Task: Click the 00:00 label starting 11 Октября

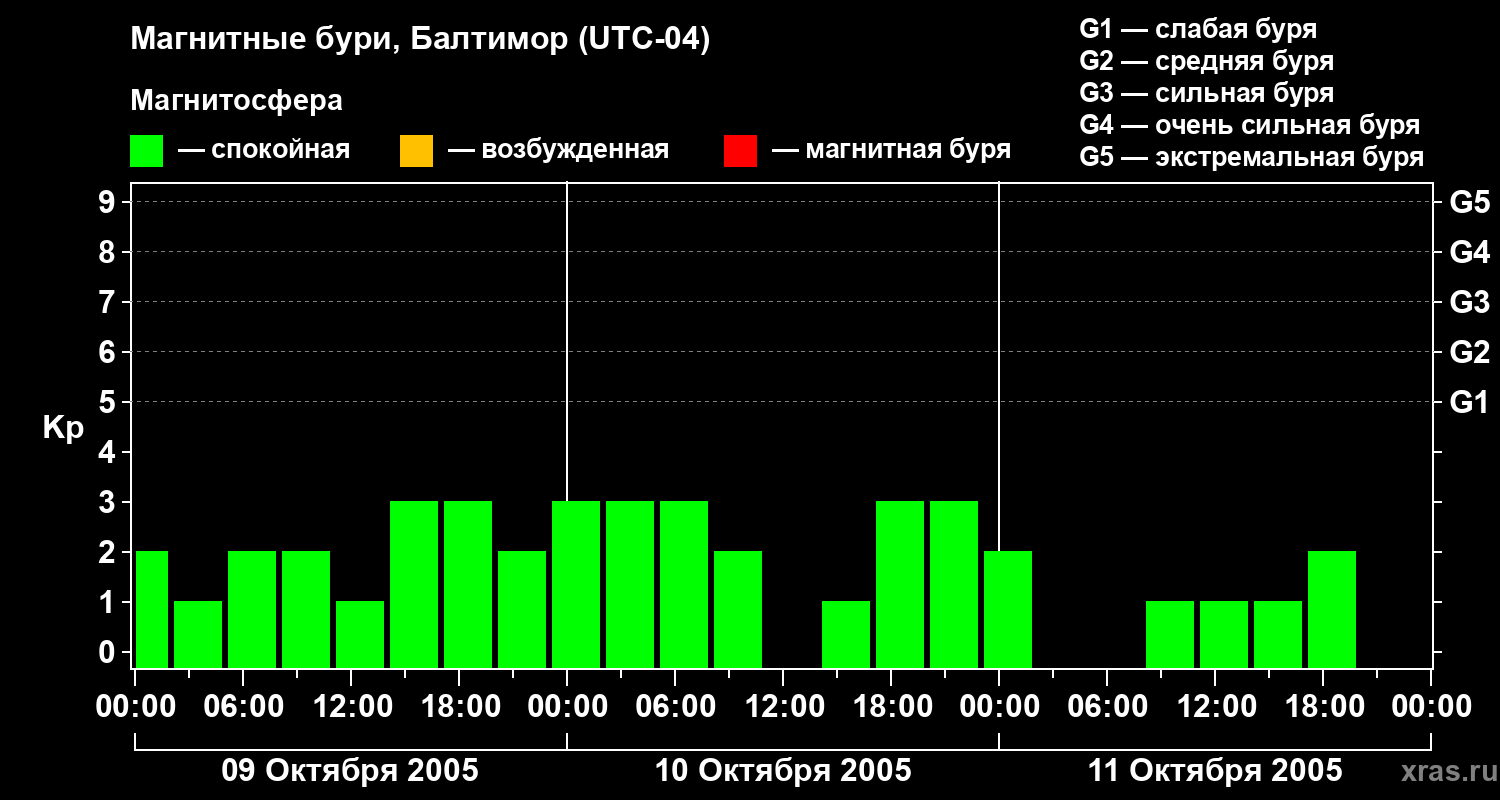Action: tap(999, 707)
